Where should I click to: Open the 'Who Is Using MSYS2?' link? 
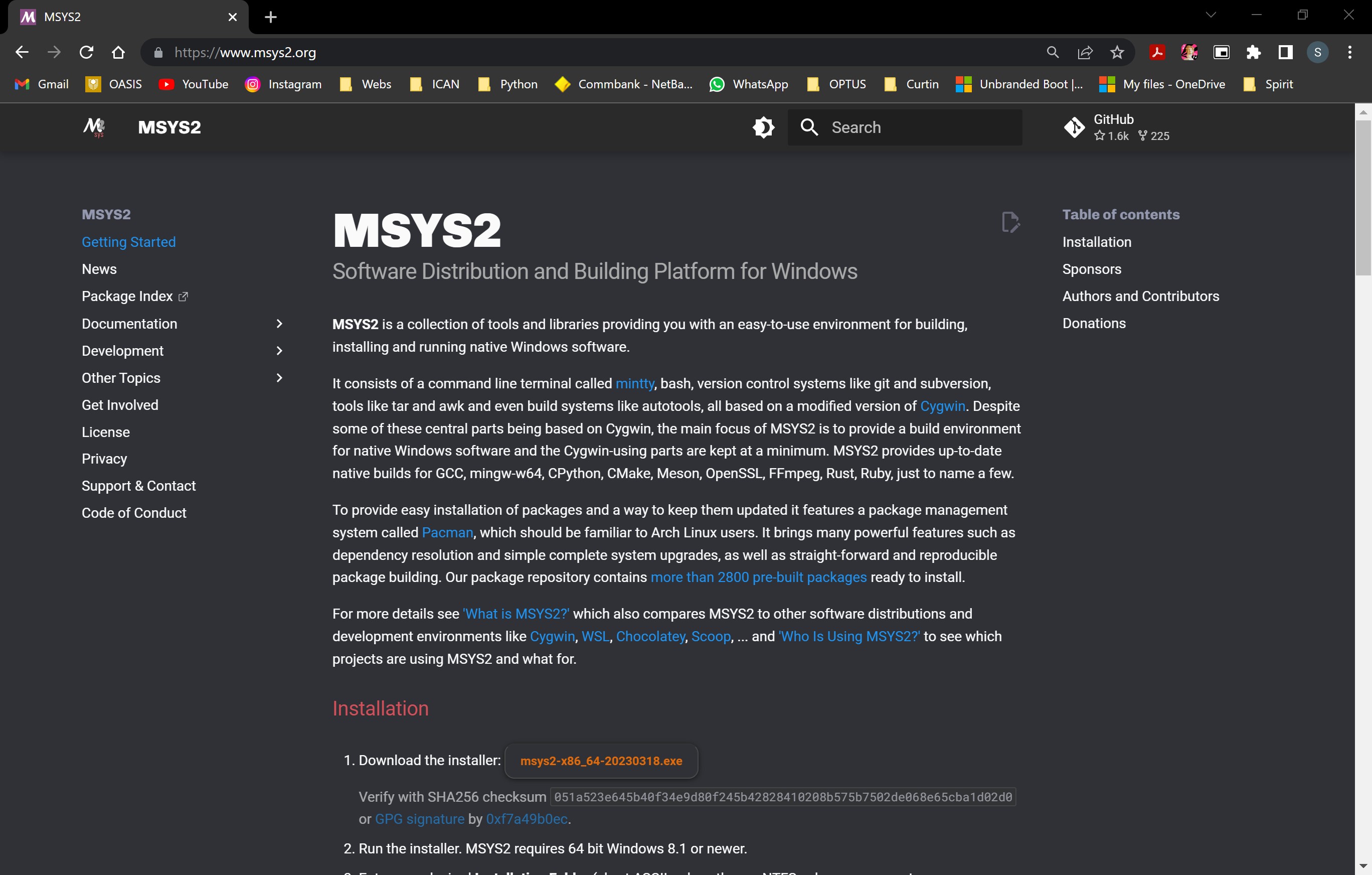tap(849, 636)
